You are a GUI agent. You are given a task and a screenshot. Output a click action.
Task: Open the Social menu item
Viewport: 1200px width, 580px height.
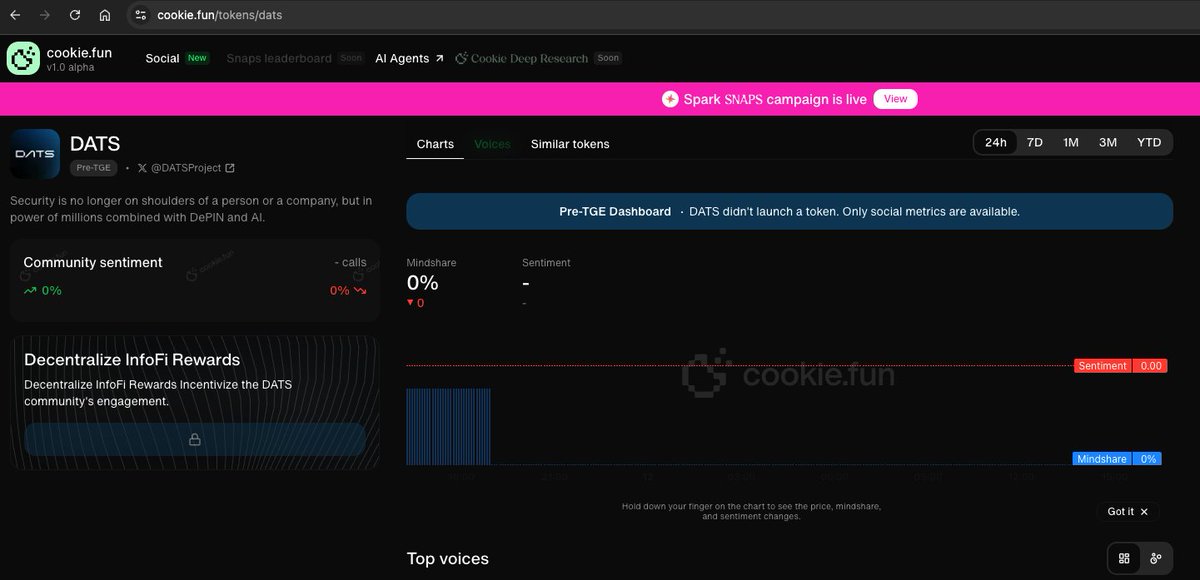[x=162, y=58]
